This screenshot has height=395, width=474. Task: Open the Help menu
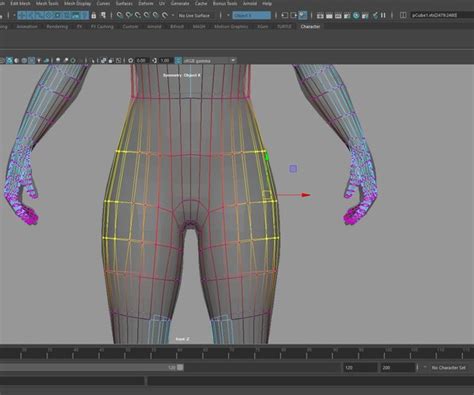click(x=267, y=3)
